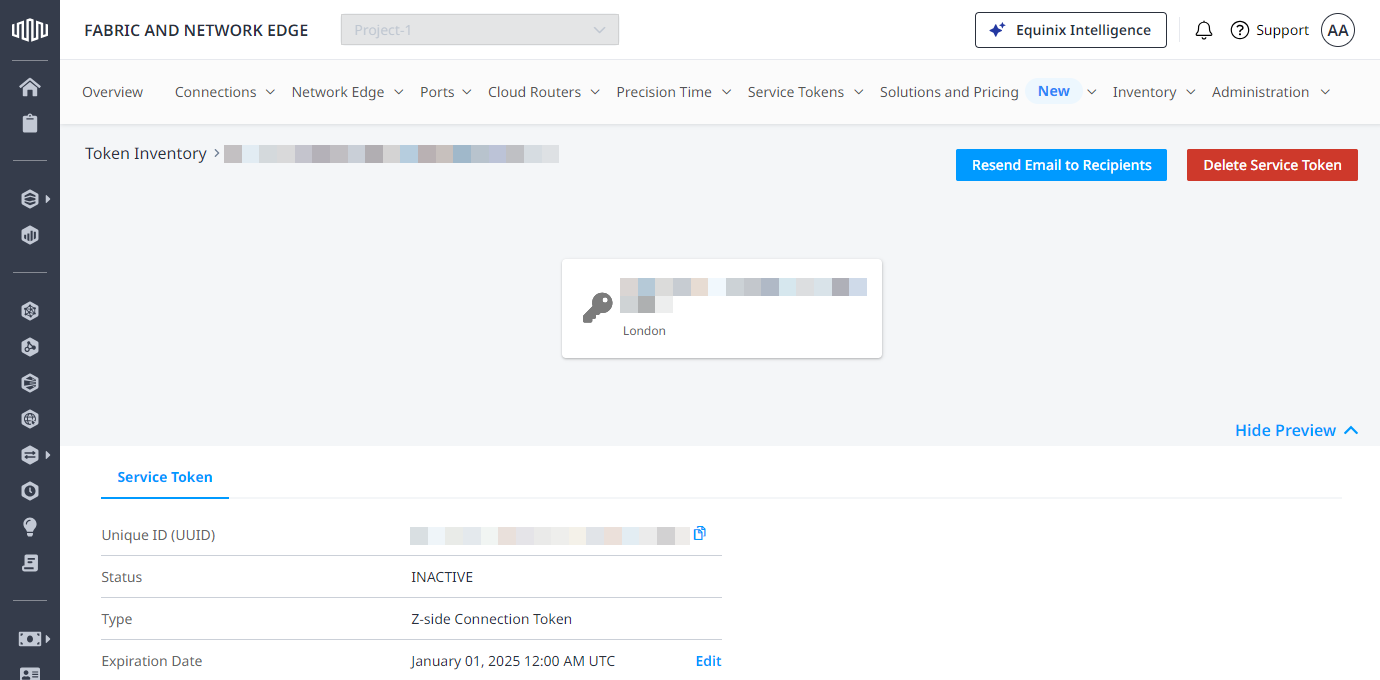Open the clipboard icon in the sidebar

(30, 124)
